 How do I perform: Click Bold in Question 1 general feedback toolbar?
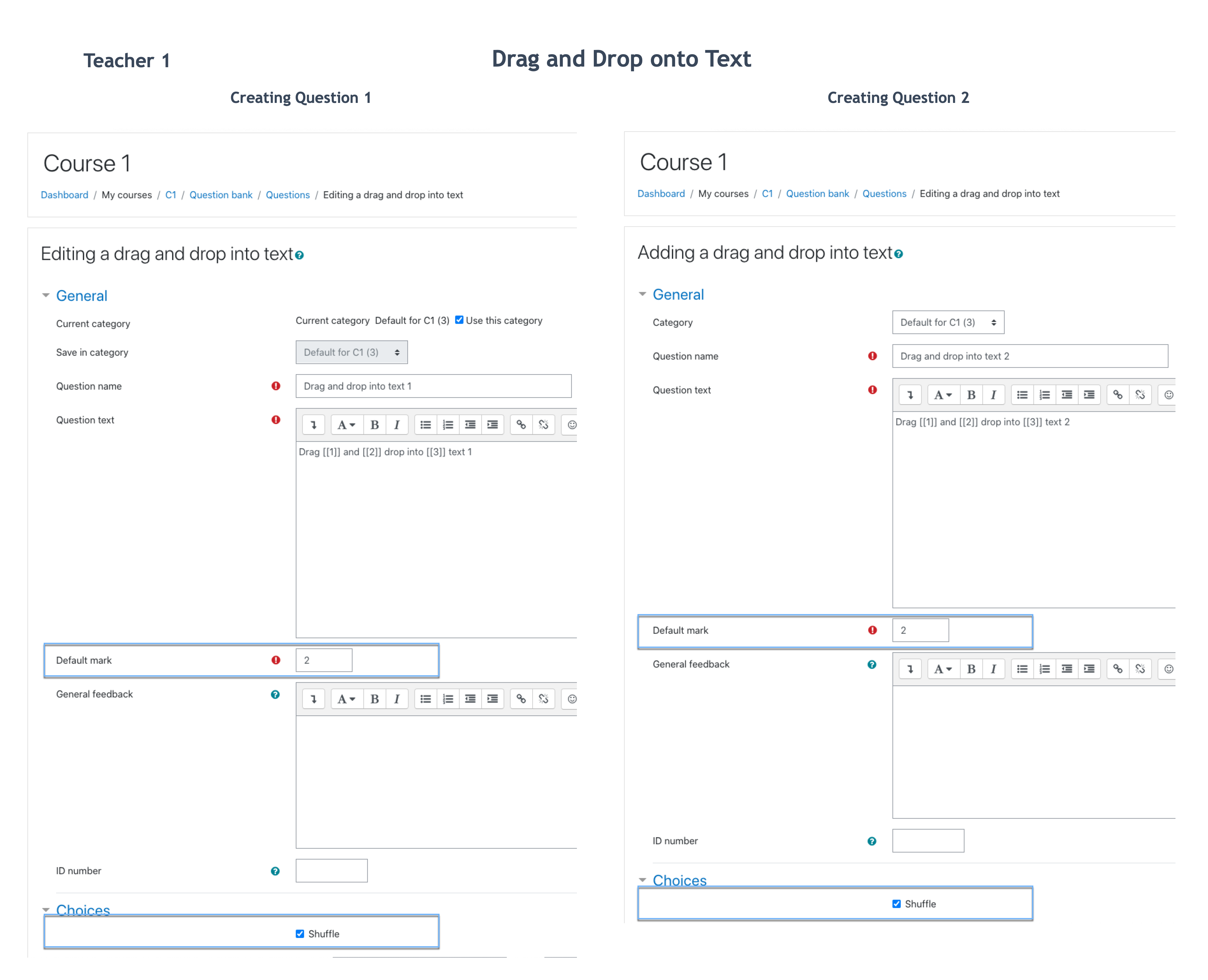pos(375,699)
